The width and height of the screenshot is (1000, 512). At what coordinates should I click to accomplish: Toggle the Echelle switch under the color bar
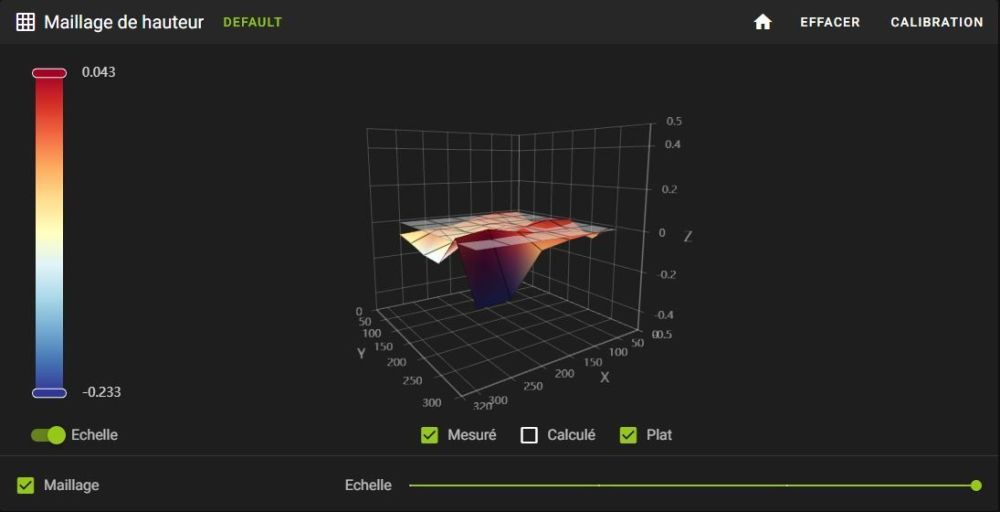point(48,435)
